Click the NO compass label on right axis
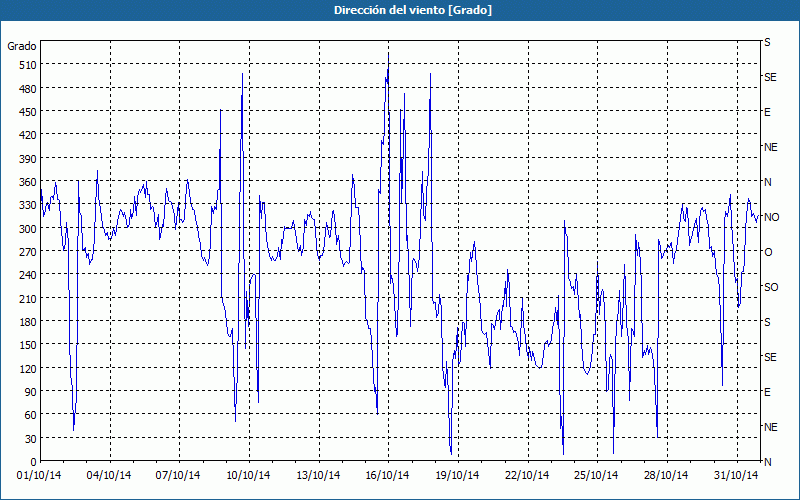The height and width of the screenshot is (500, 800). (771, 217)
